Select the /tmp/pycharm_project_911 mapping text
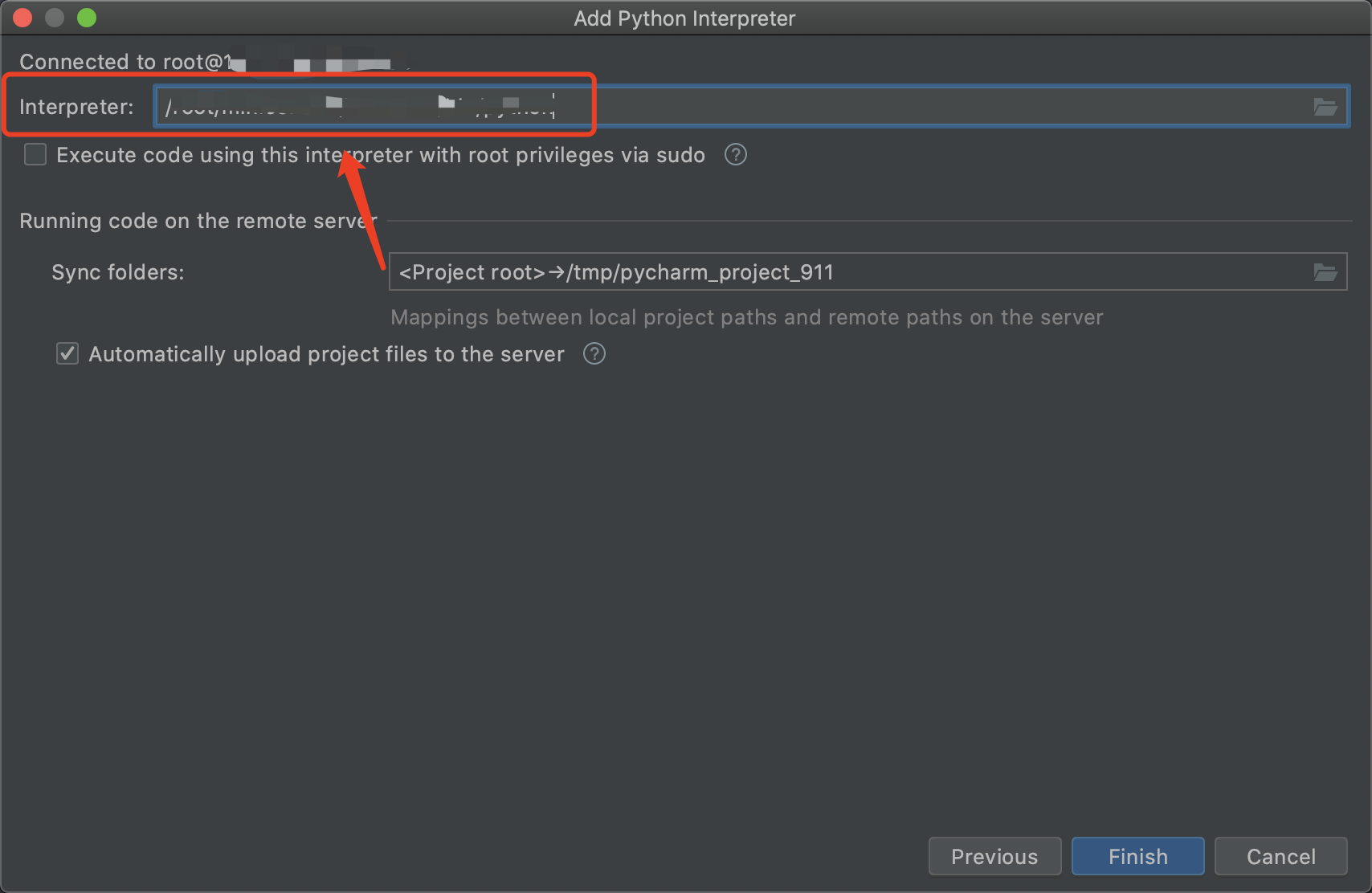Image resolution: width=1372 pixels, height=893 pixels. (x=699, y=271)
